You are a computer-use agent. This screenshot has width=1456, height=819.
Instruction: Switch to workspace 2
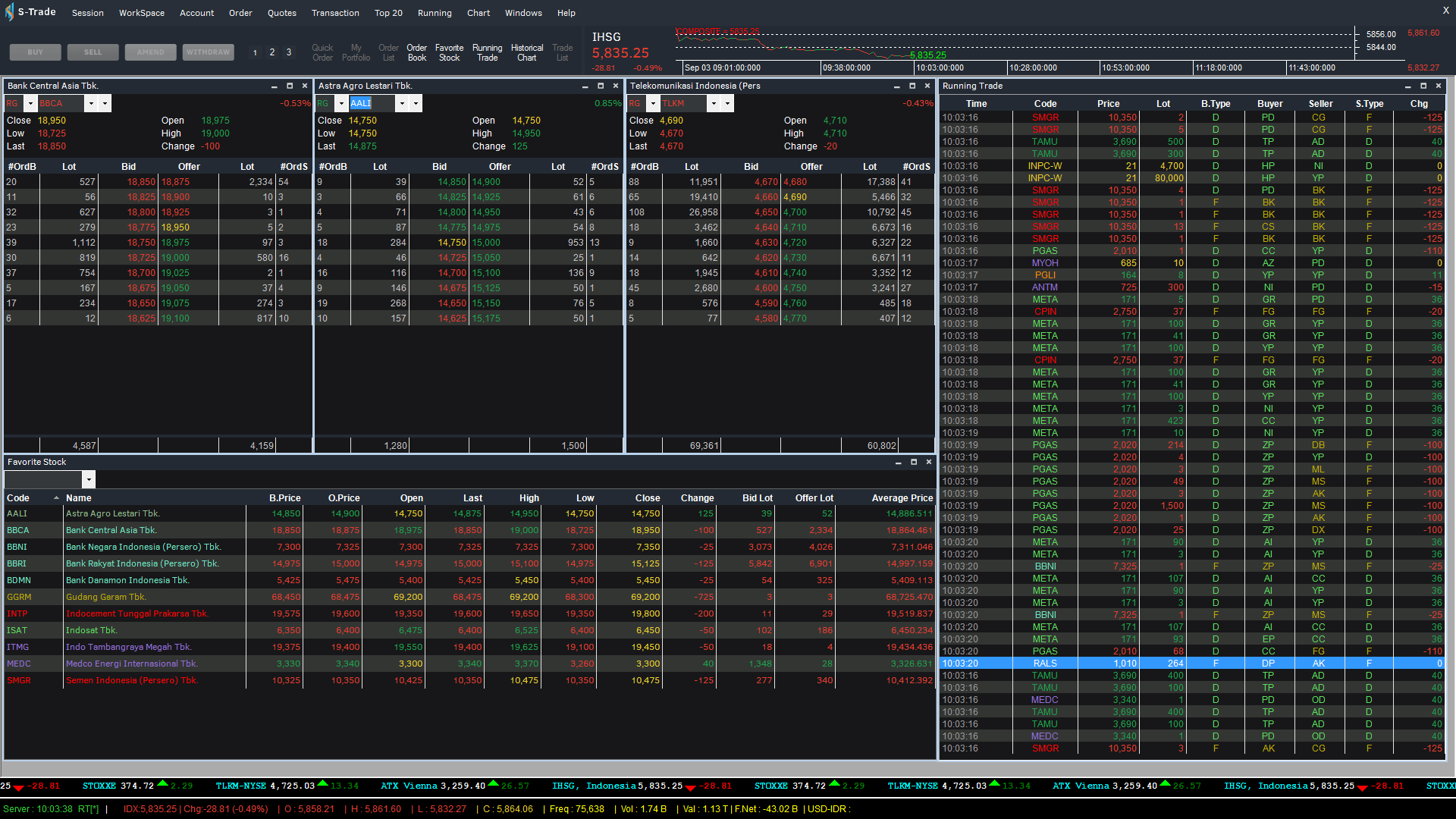click(272, 52)
